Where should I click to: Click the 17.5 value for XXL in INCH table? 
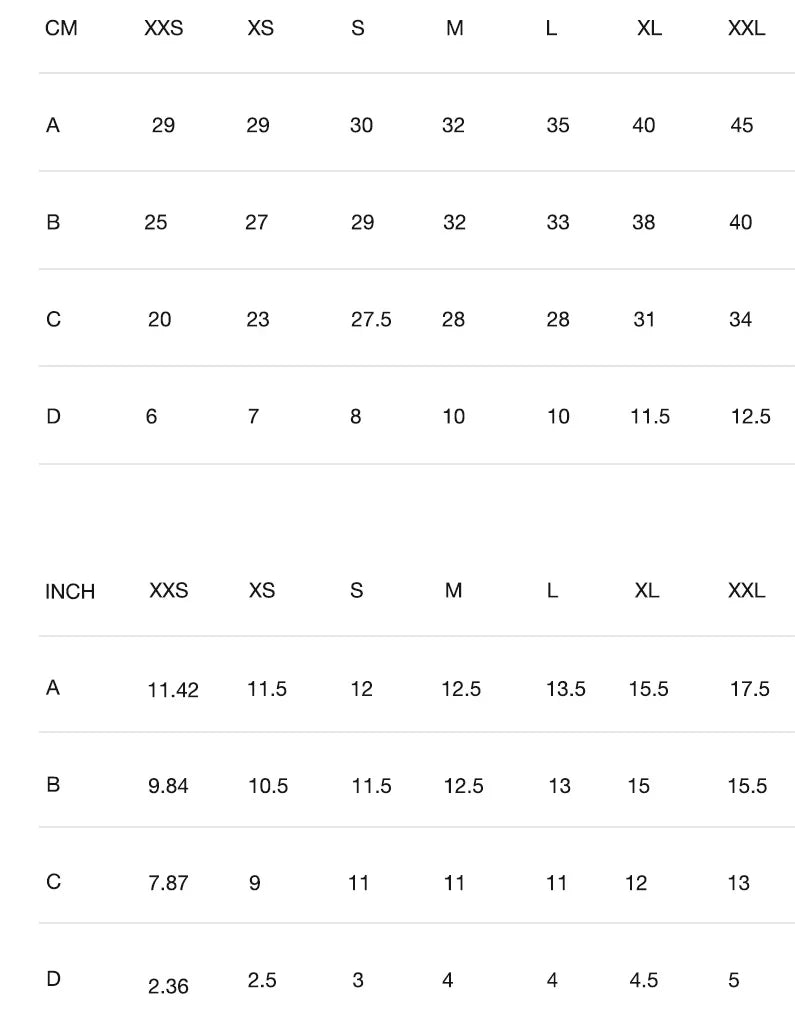[749, 689]
